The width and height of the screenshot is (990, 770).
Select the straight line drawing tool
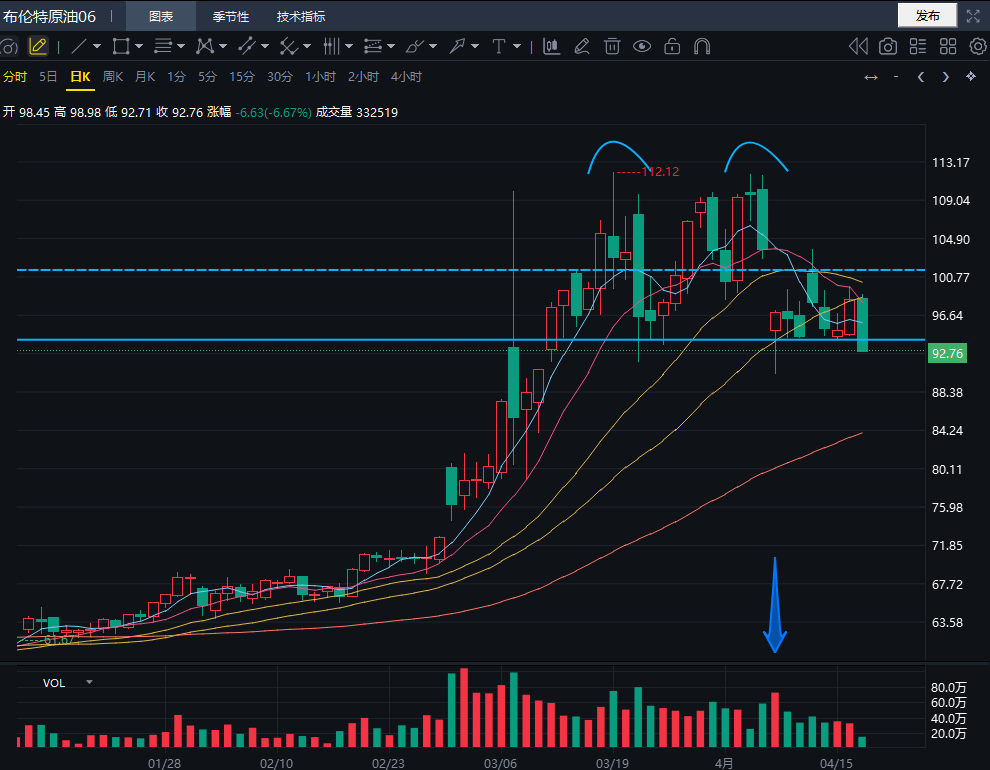tap(79, 46)
